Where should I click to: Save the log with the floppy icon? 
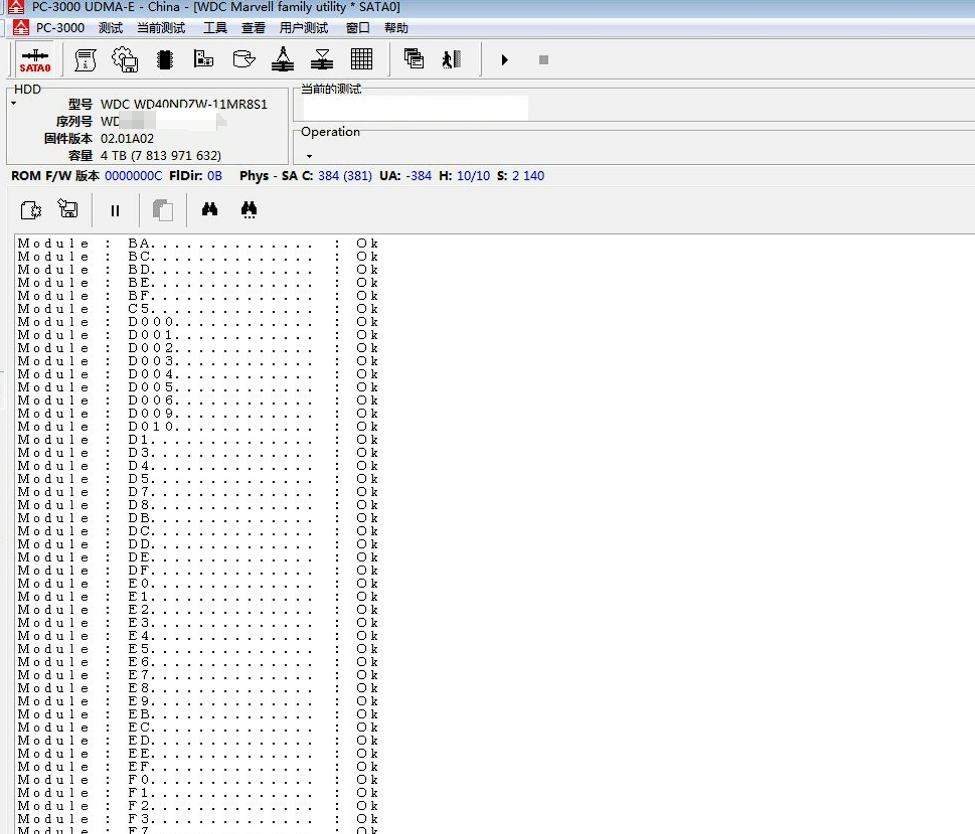(68, 209)
